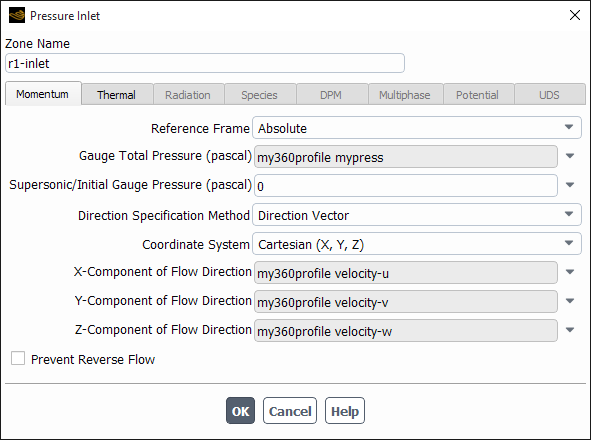Click the Z-Component flow direction arrow

[570, 330]
